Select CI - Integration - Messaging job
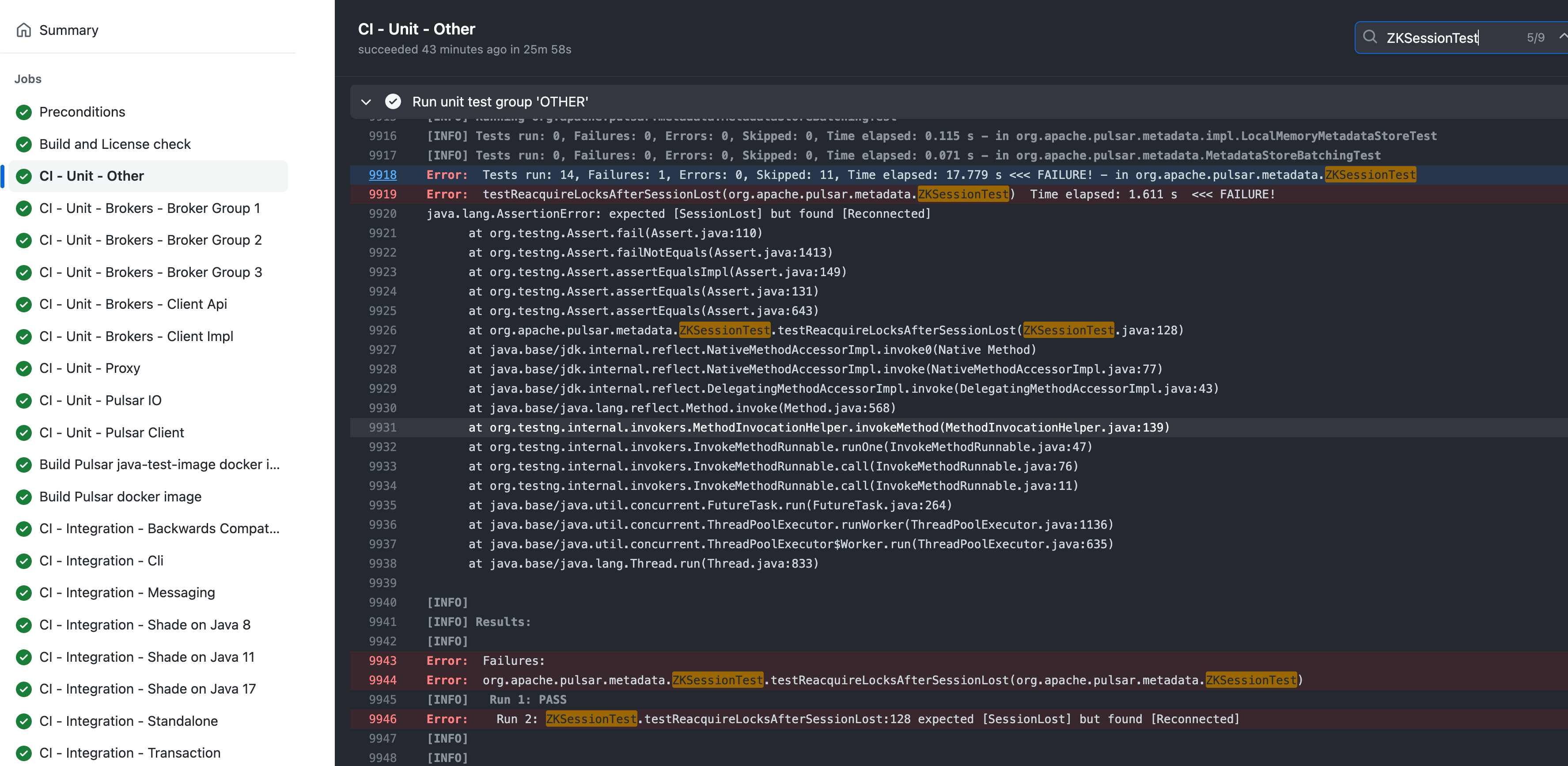The image size is (1568, 766). (127, 592)
